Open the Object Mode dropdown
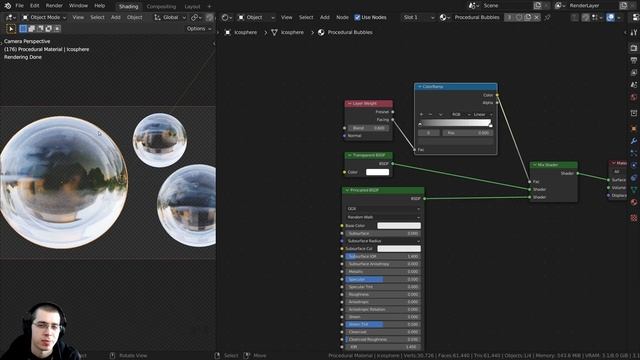Viewport: 640px width, 360px height. [x=44, y=18]
